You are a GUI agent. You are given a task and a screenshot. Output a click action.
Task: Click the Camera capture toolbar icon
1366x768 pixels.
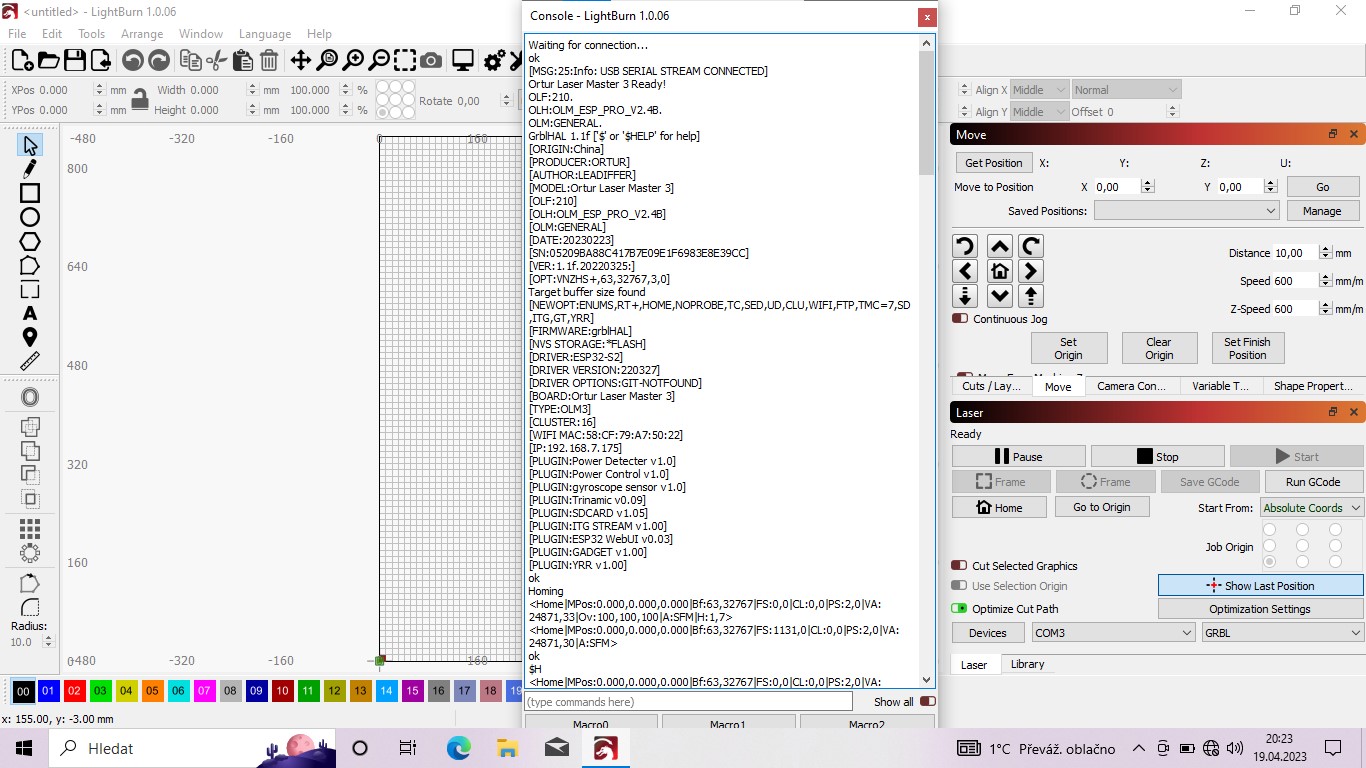point(431,61)
